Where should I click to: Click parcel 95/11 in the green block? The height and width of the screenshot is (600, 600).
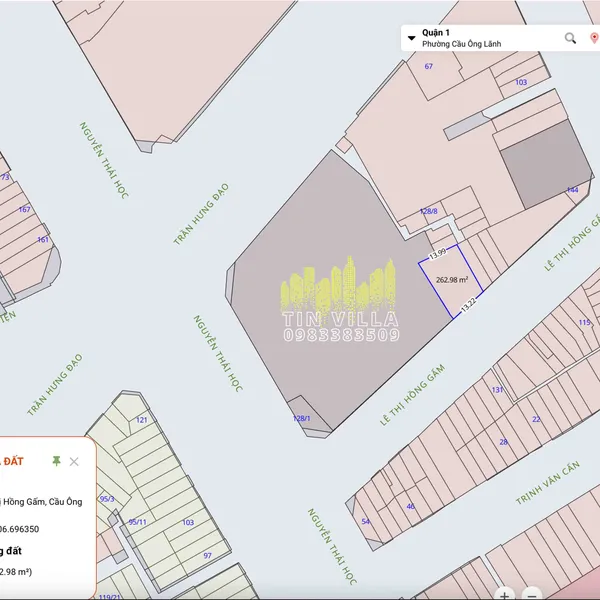coord(138,521)
